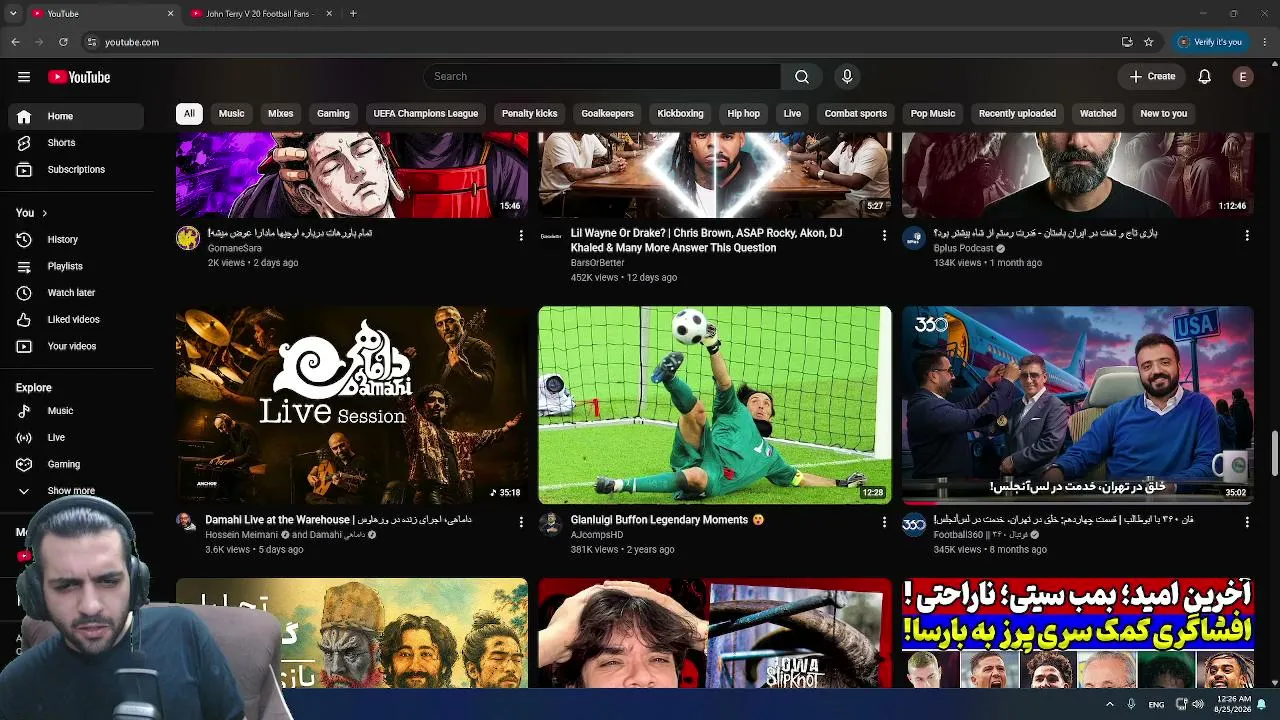Screen dimensions: 1280x720
Task: Select the Combat sports chip
Action: click(856, 114)
